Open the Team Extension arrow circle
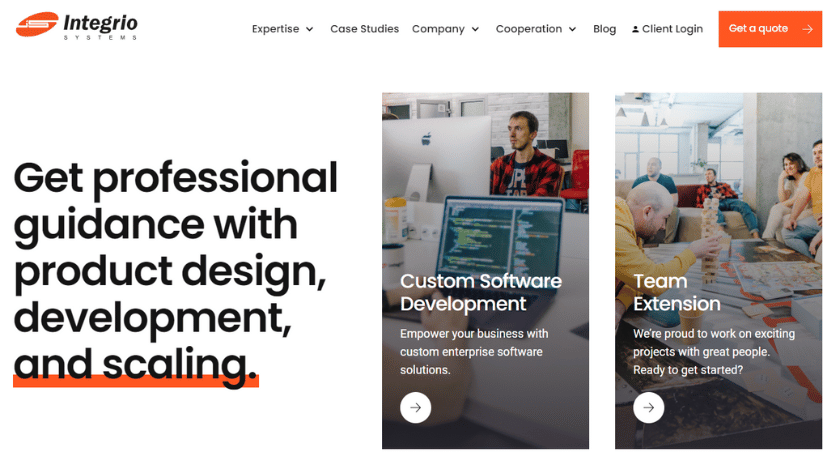 click(x=648, y=407)
